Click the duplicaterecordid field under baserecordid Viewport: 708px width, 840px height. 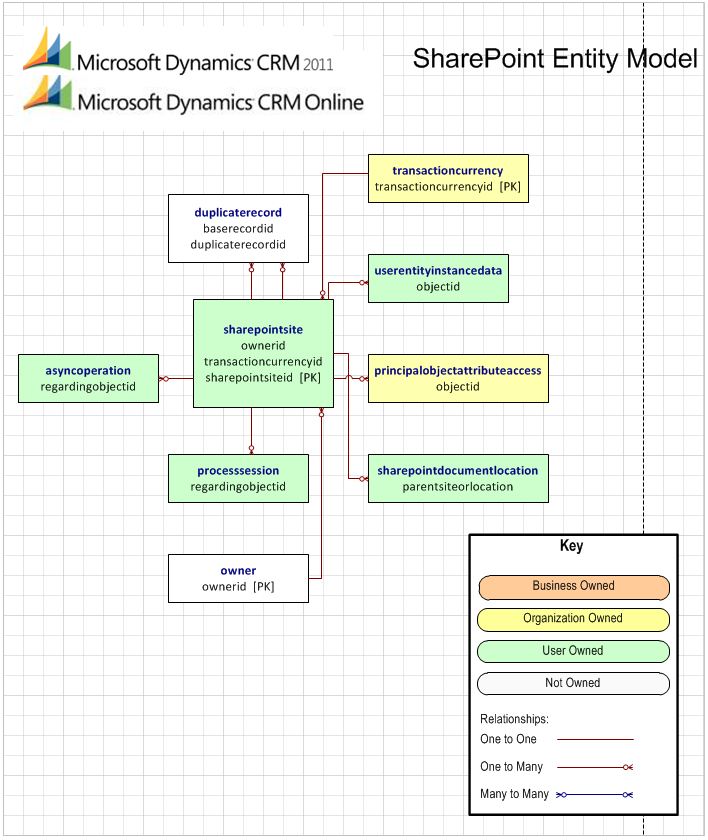(238, 244)
